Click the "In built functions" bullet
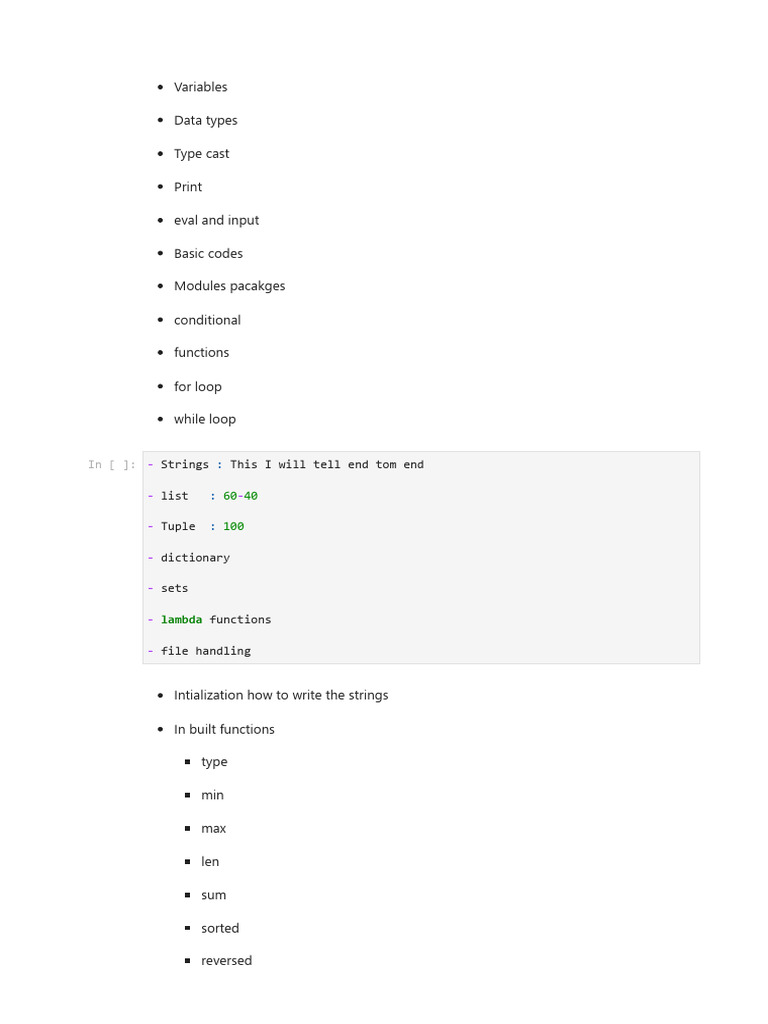The image size is (768, 1024). [x=224, y=729]
